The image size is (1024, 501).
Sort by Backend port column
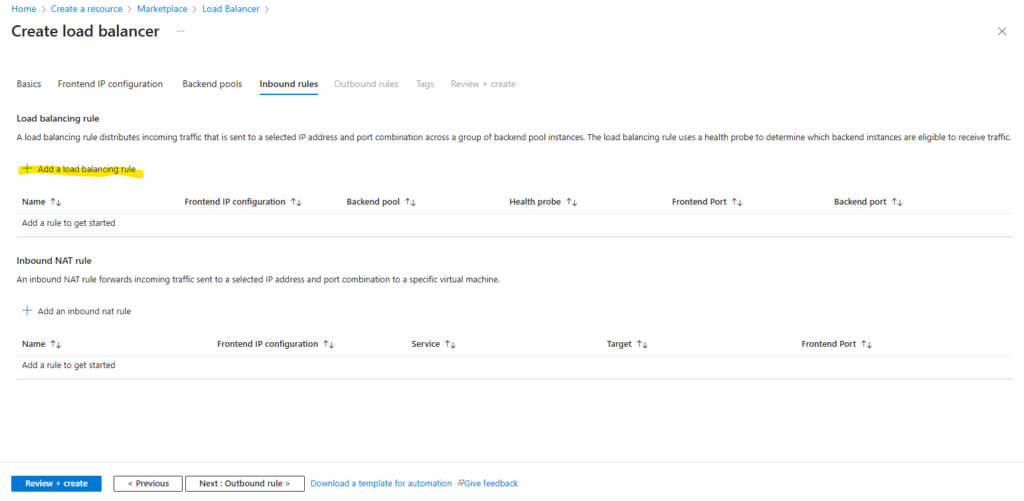[897, 202]
